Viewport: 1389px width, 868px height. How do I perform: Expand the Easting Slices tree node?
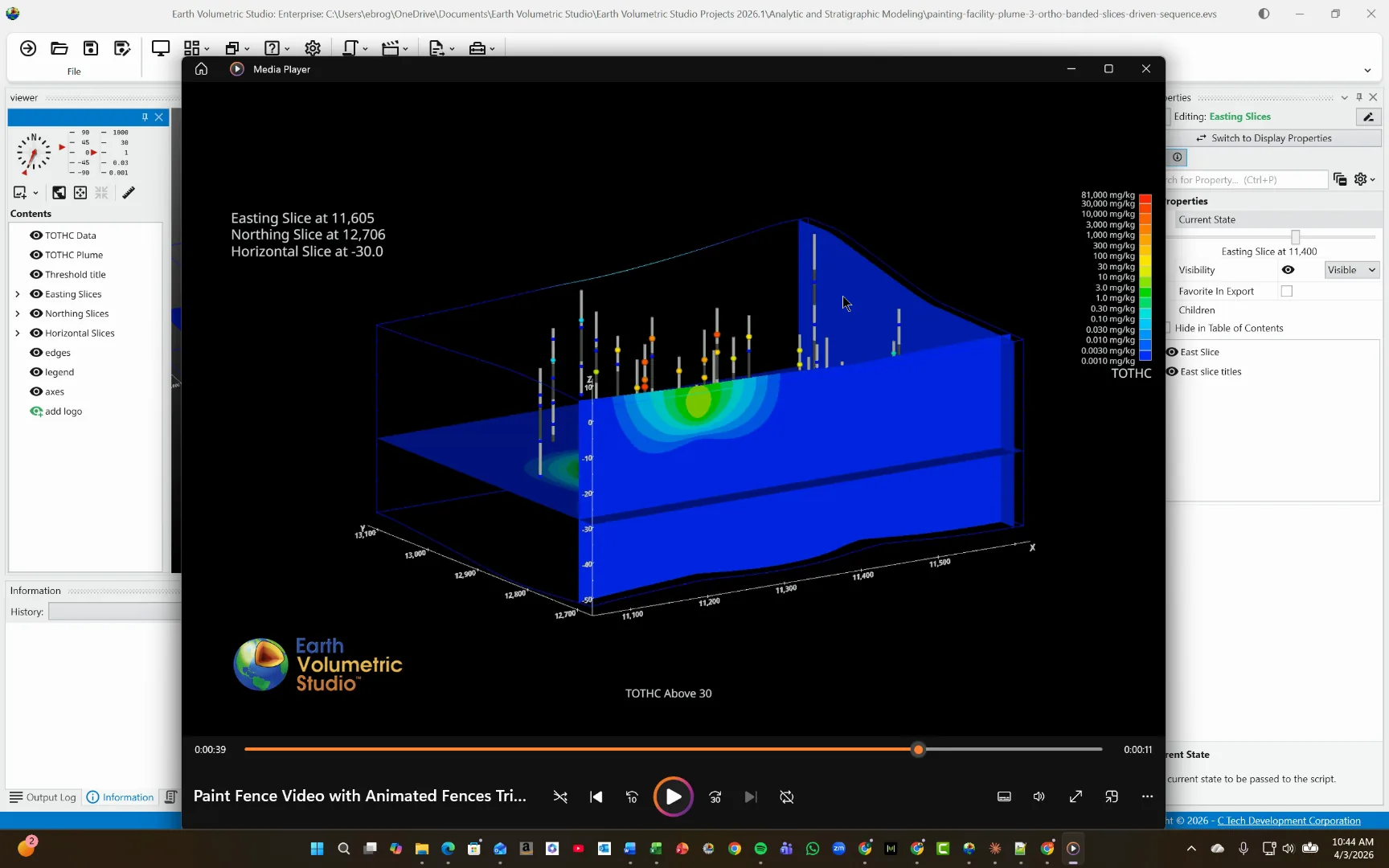pyautogui.click(x=18, y=294)
